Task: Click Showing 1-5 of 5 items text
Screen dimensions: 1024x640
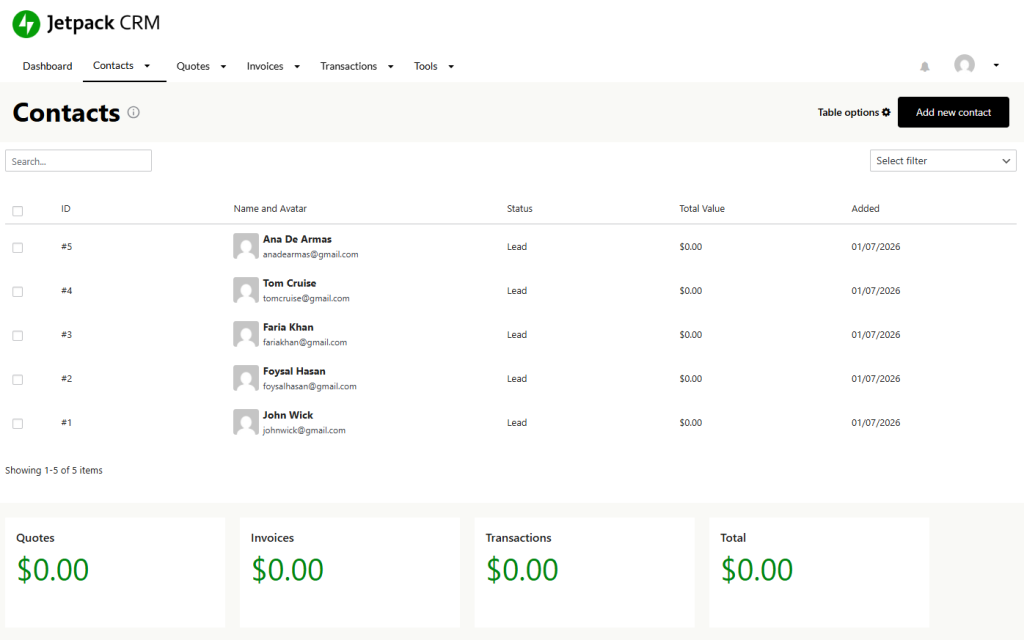Action: 54,470
